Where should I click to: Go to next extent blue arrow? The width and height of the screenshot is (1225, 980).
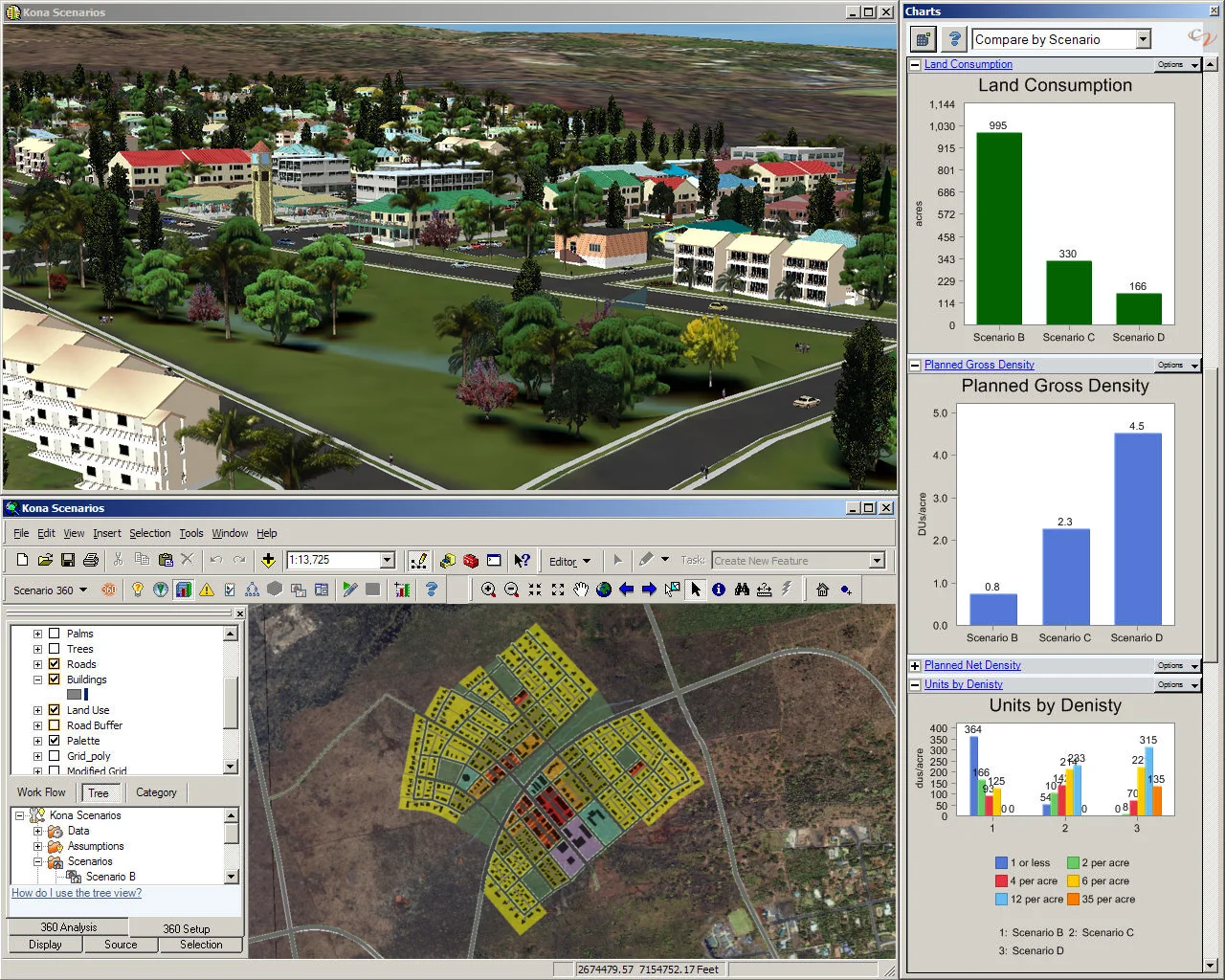(x=650, y=590)
